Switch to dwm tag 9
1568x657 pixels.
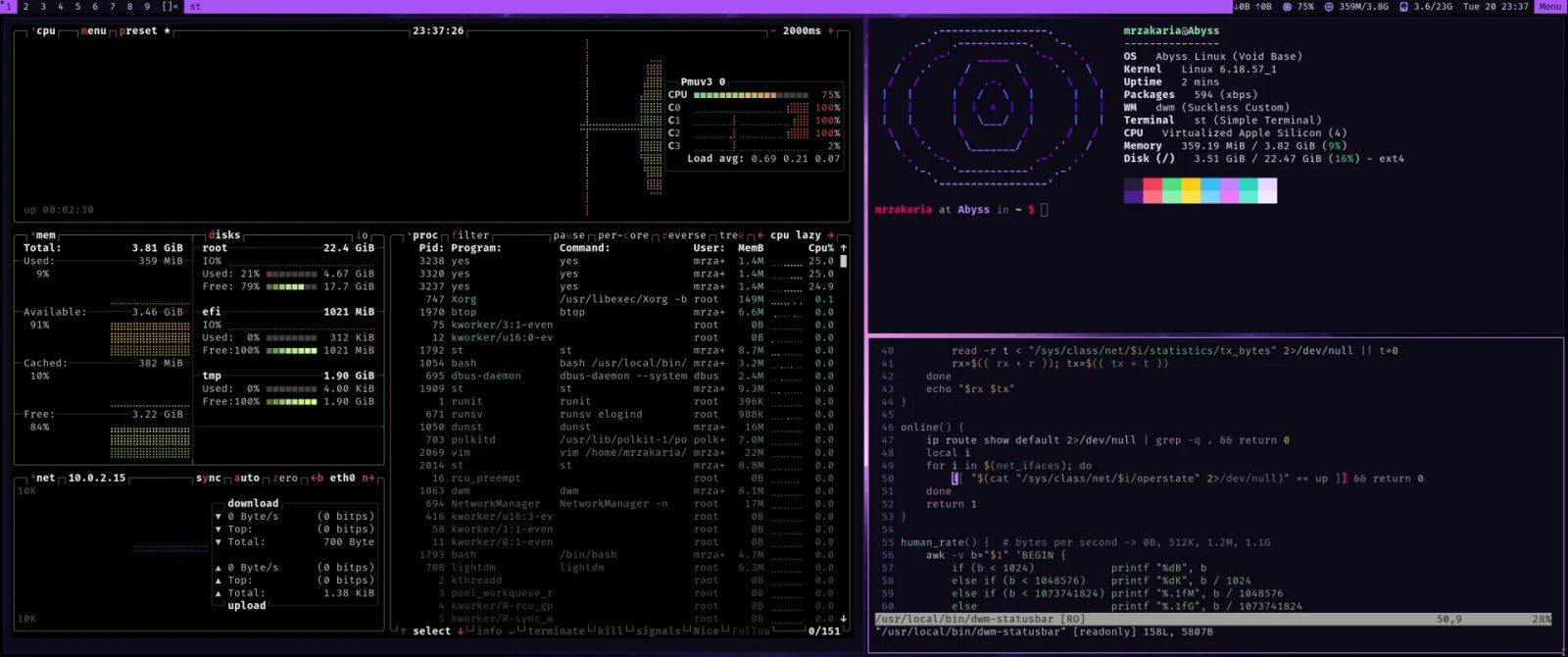click(x=147, y=6)
